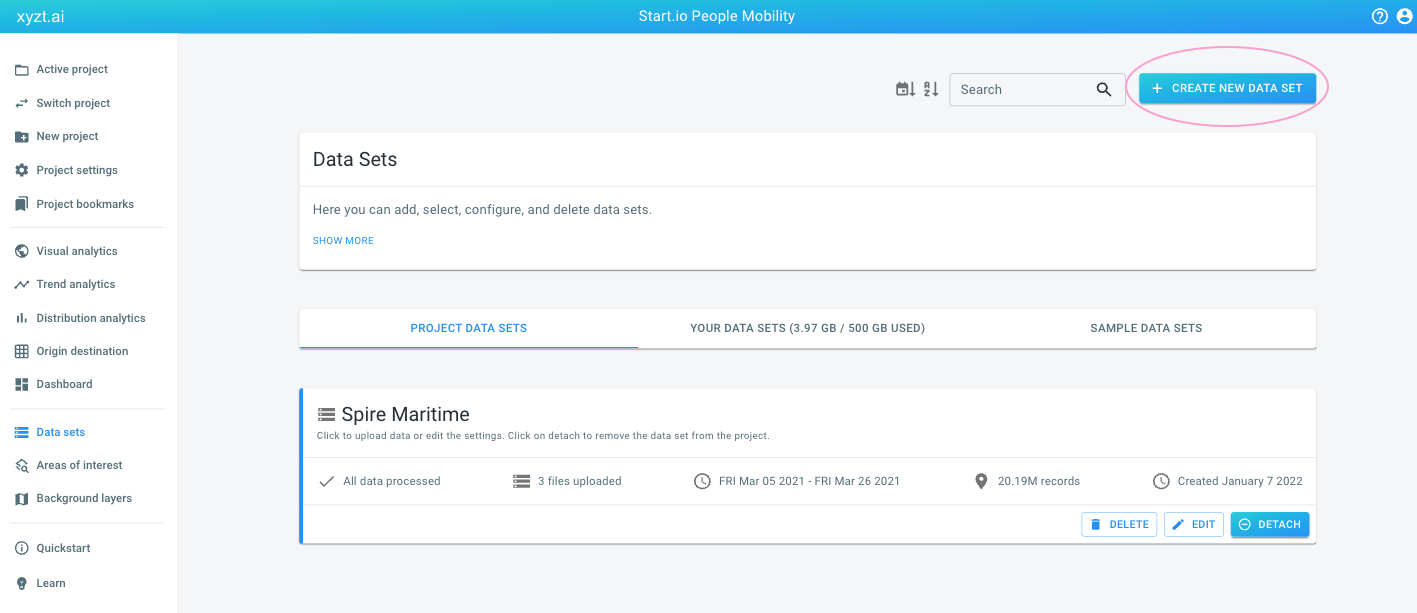Click the Trend analytics line icon
The width and height of the screenshot is (1417, 613).
21,284
